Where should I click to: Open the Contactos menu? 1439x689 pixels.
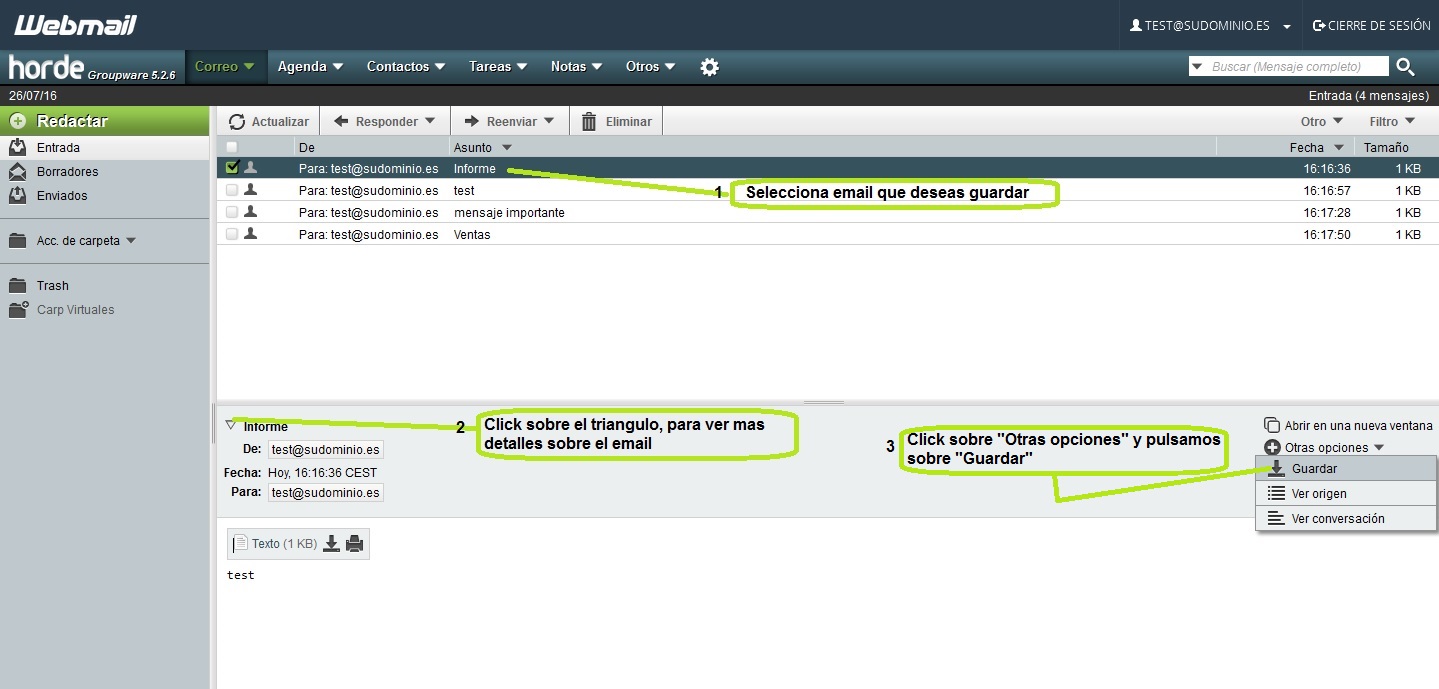pos(399,66)
